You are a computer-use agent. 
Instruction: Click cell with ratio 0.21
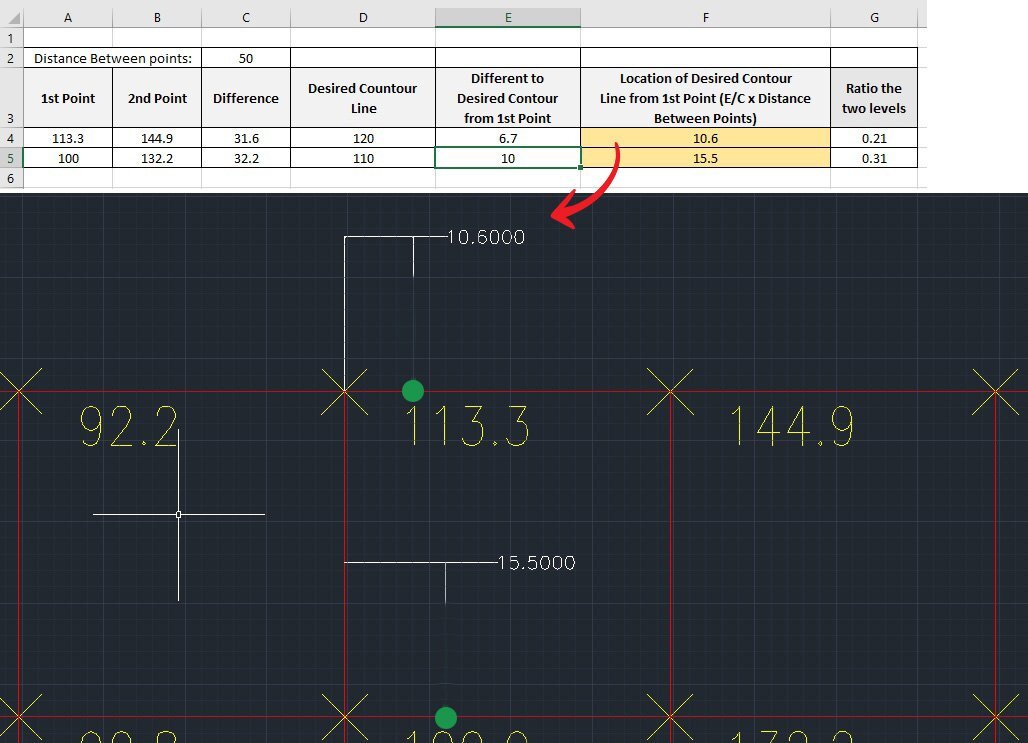tap(873, 138)
